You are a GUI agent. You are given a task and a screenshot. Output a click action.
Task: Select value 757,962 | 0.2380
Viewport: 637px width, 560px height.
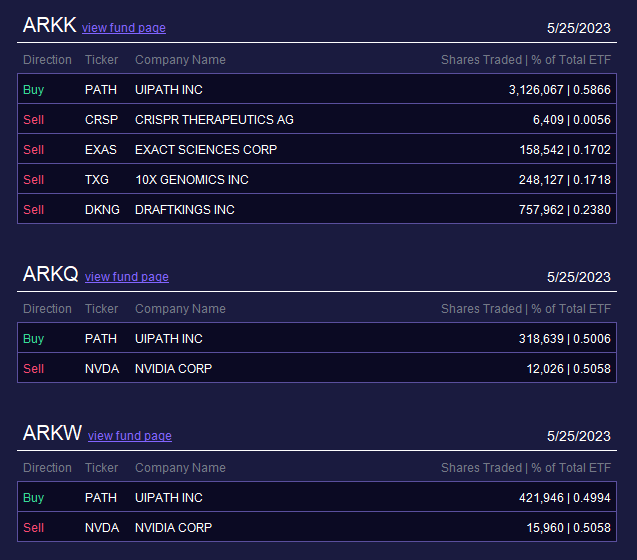(x=565, y=210)
